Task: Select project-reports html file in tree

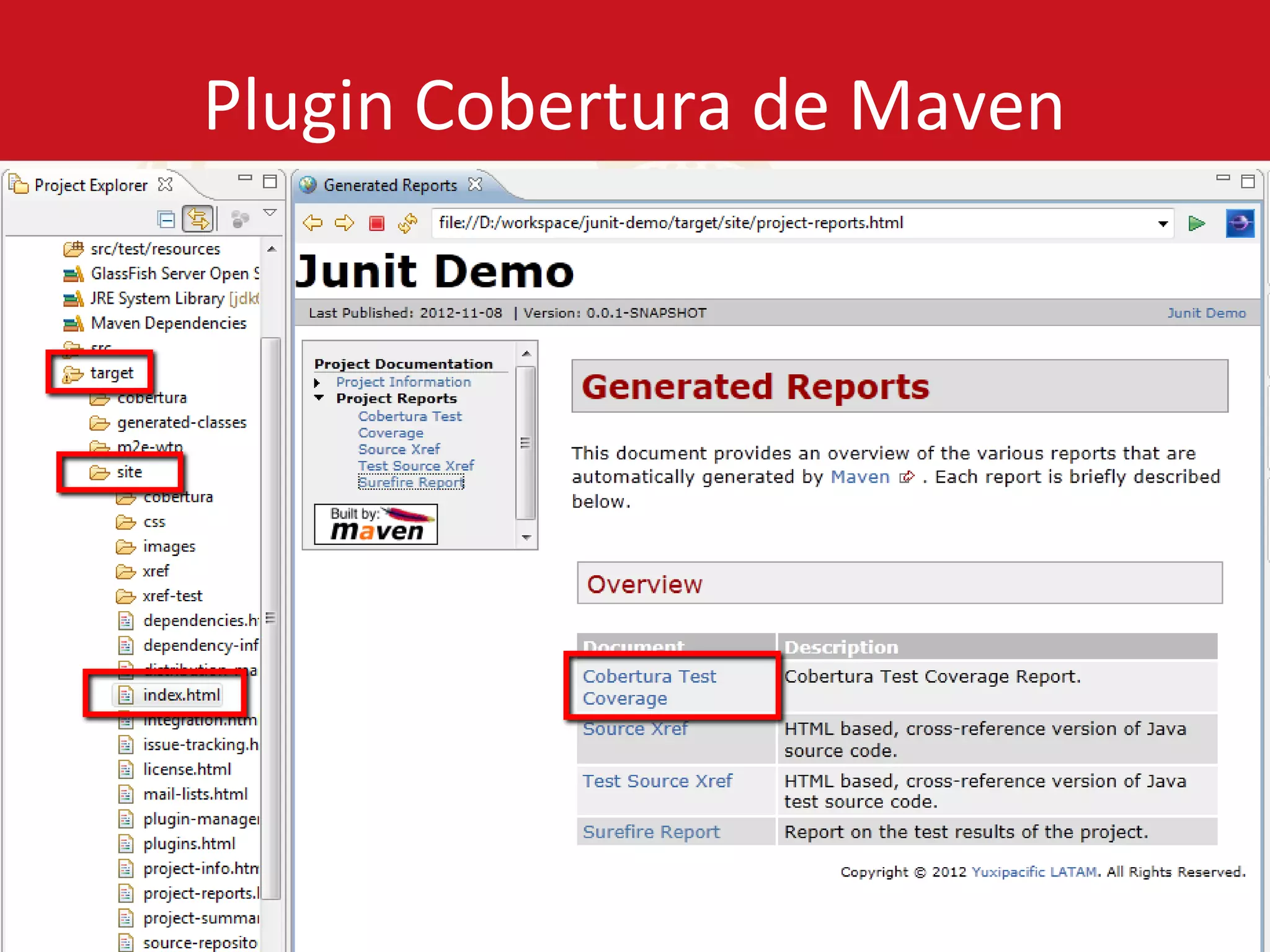Action: pos(189,893)
